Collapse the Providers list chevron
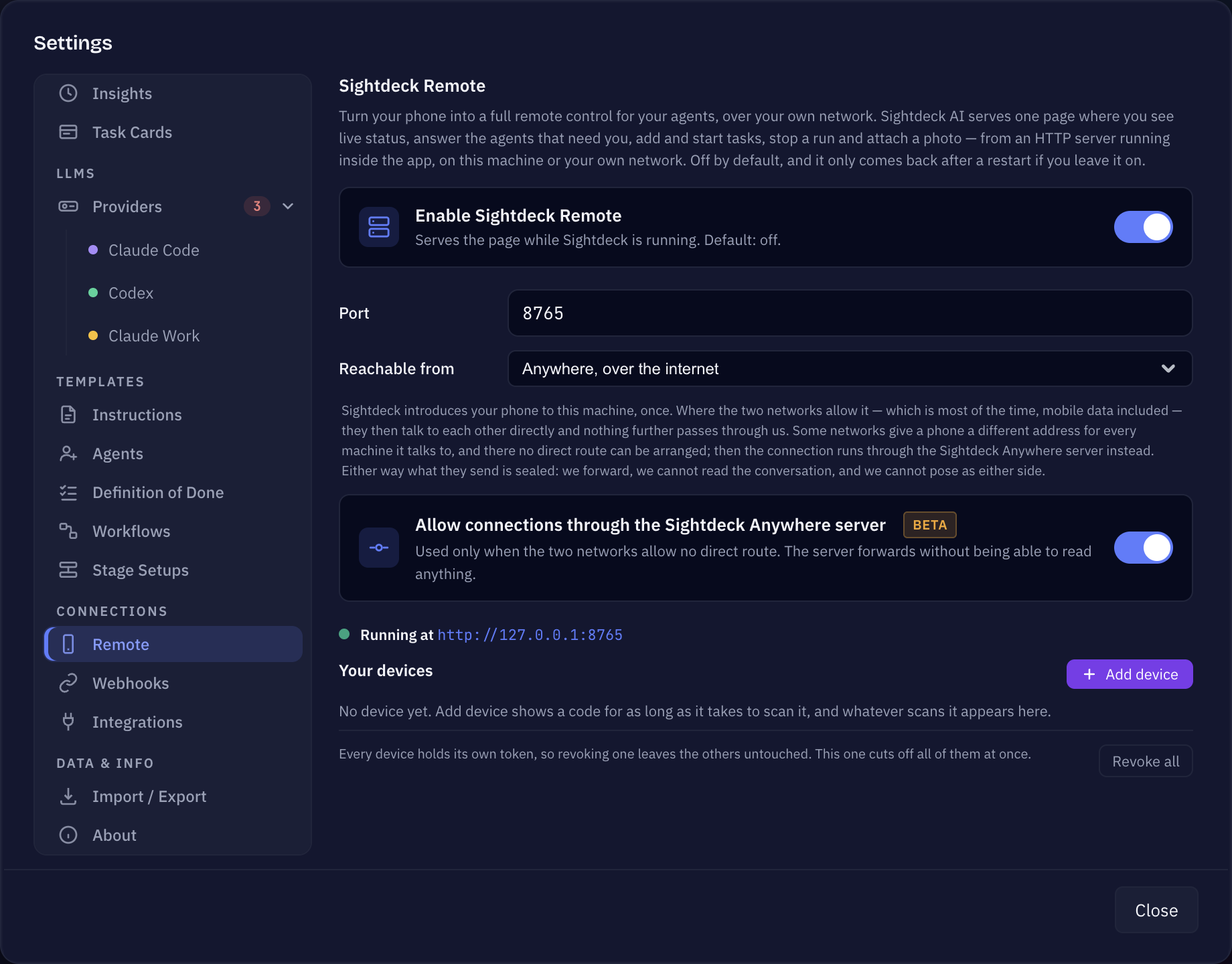The width and height of the screenshot is (1232, 964). [288, 206]
